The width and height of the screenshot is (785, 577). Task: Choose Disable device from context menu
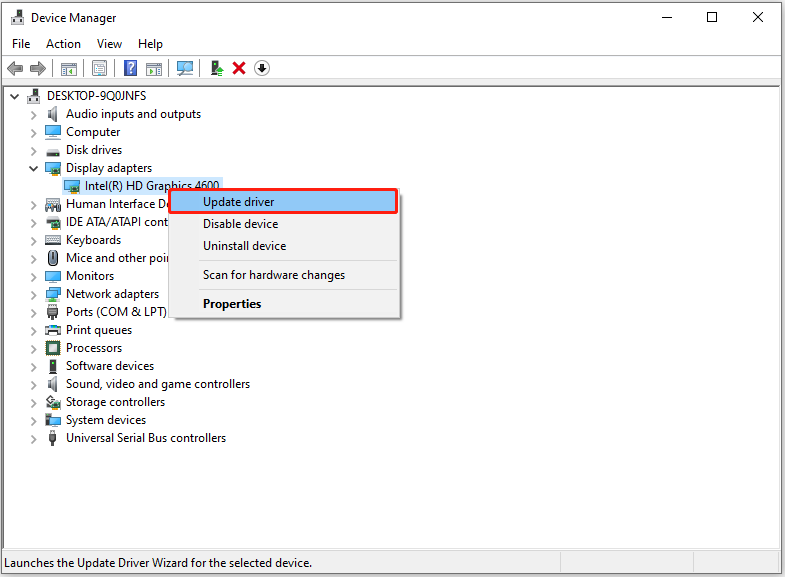coord(284,224)
